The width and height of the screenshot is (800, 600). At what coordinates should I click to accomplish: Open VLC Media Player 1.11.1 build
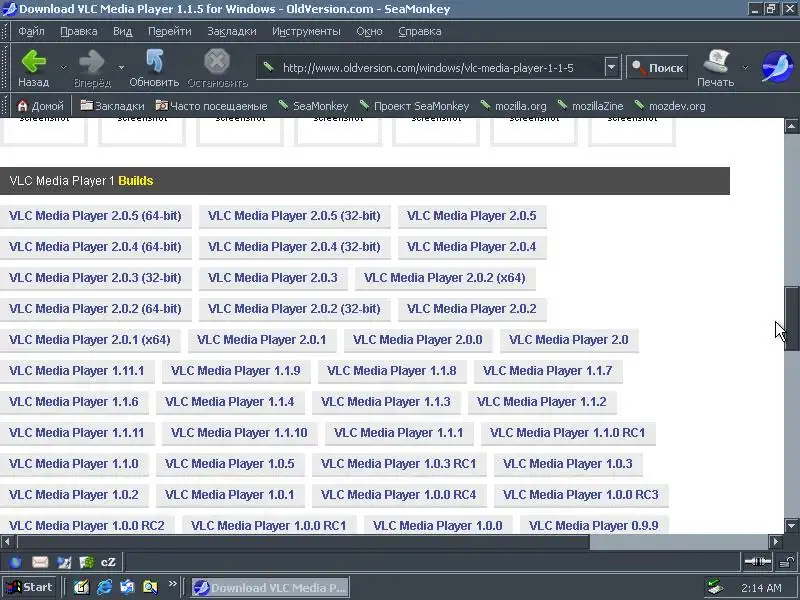click(77, 371)
